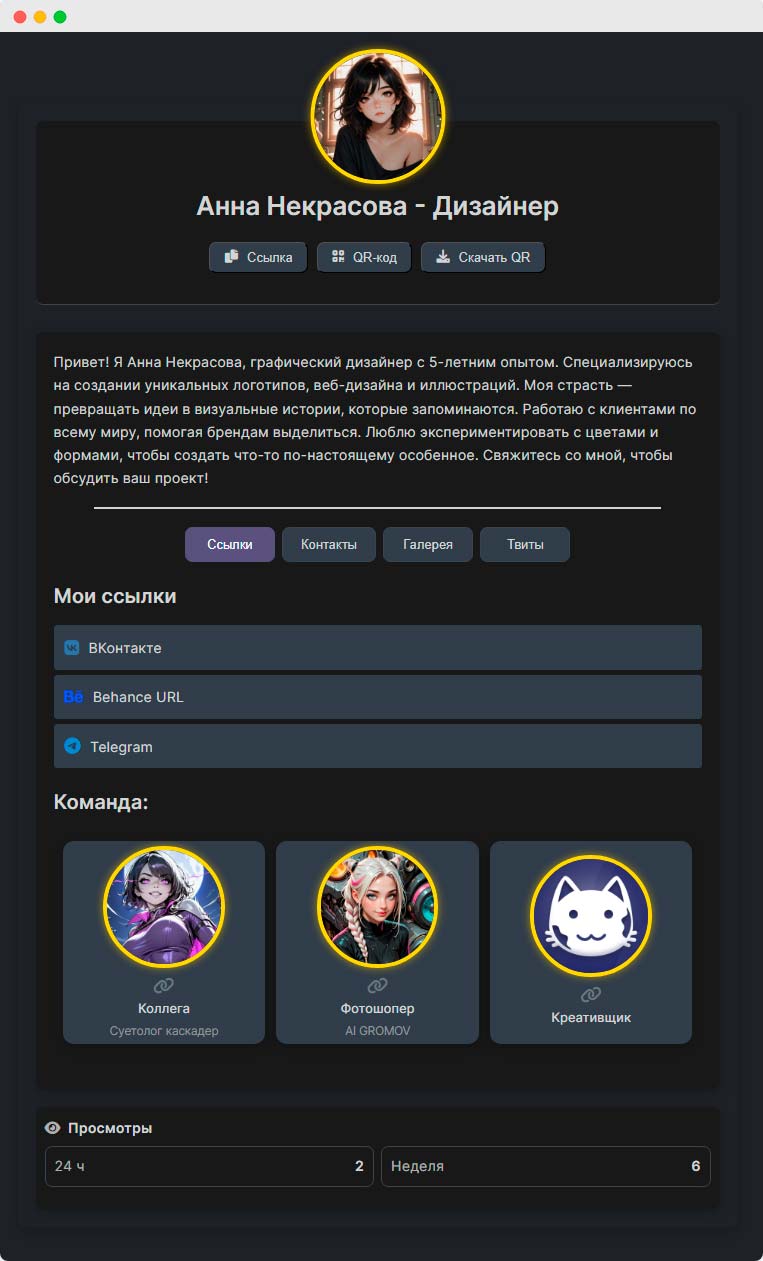Click the download icon on Скачать QR
This screenshot has height=1261, width=763.
(443, 257)
